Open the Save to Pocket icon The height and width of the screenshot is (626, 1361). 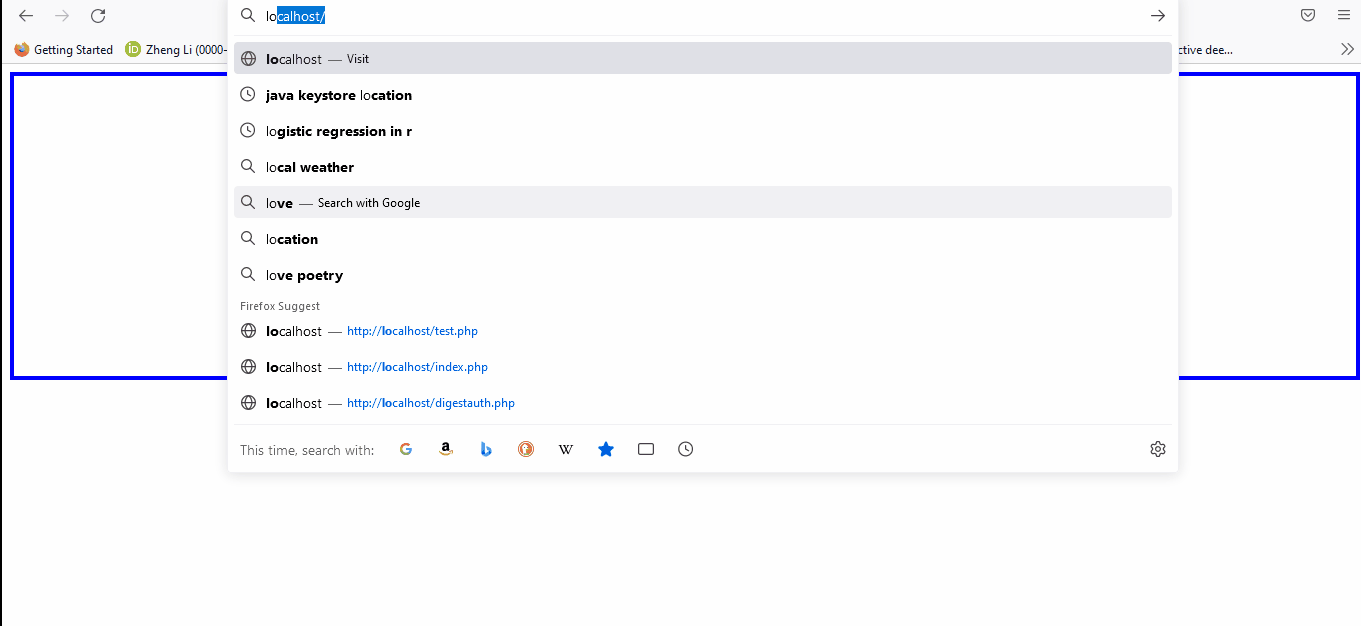coord(1307,16)
